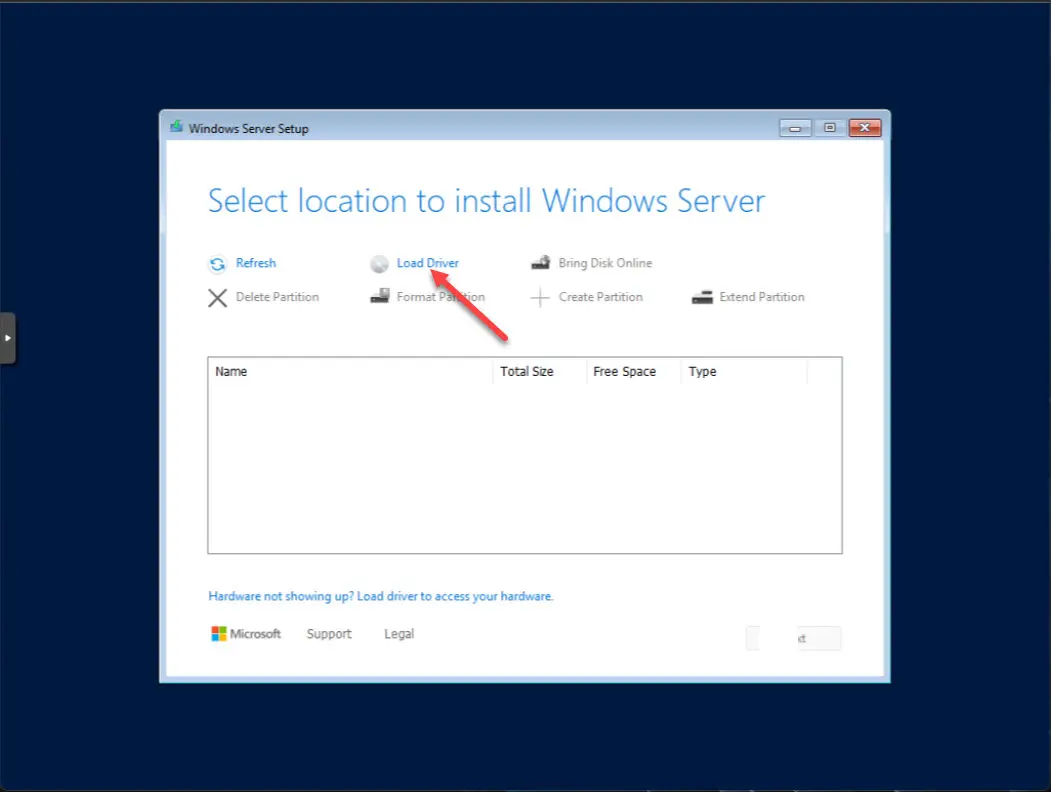1051x792 pixels.
Task: Click the Load Driver disc icon
Action: tap(379, 264)
